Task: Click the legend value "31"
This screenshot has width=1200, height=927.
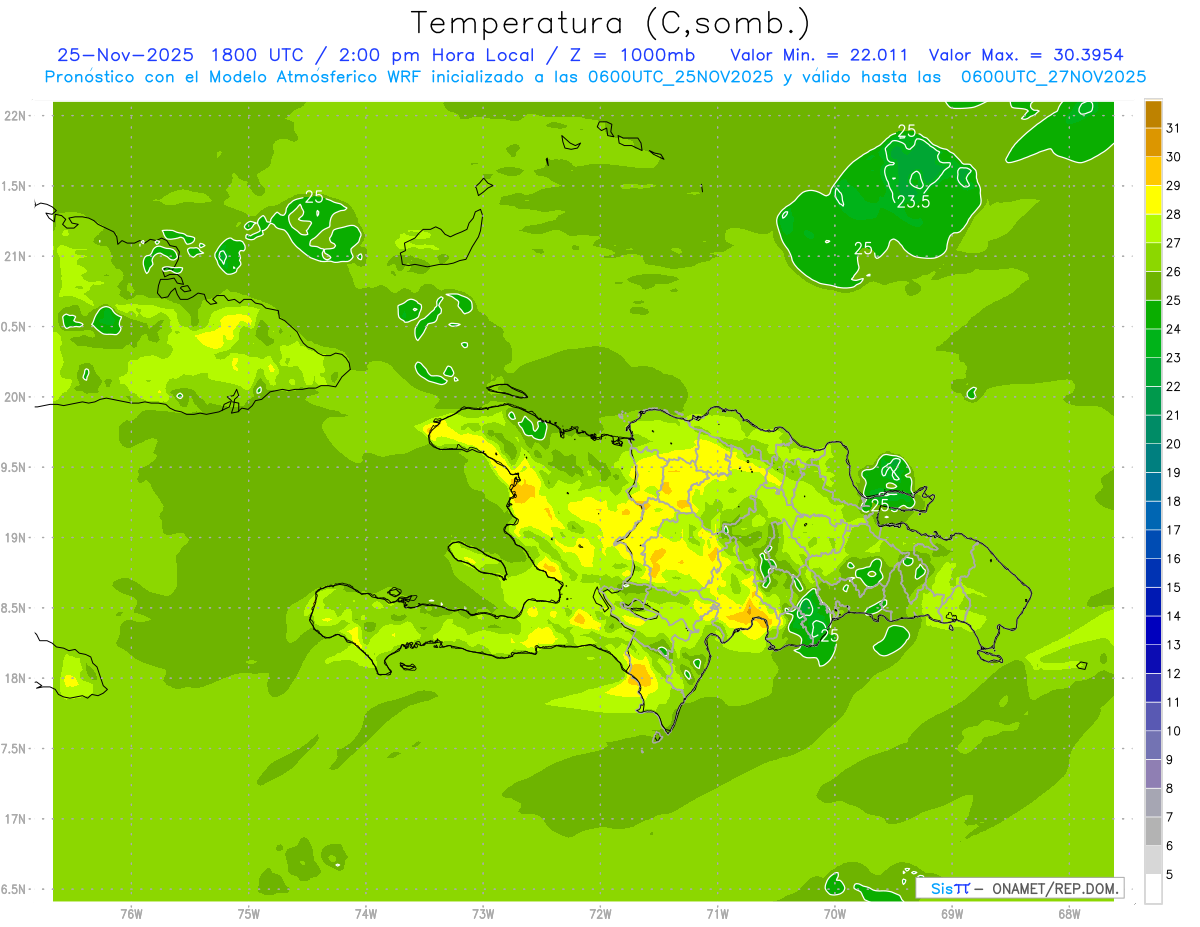Action: pos(1173,128)
